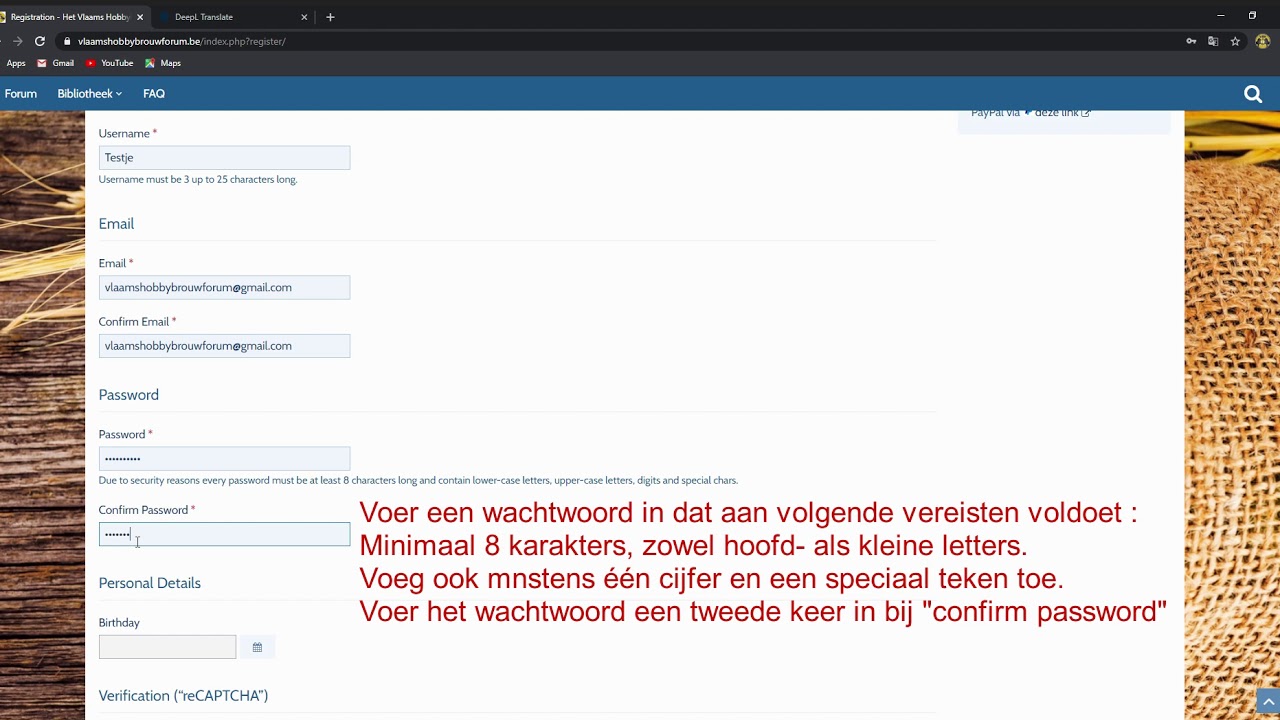1280x720 pixels.
Task: Focus the Confirm Password field
Action: 224,534
